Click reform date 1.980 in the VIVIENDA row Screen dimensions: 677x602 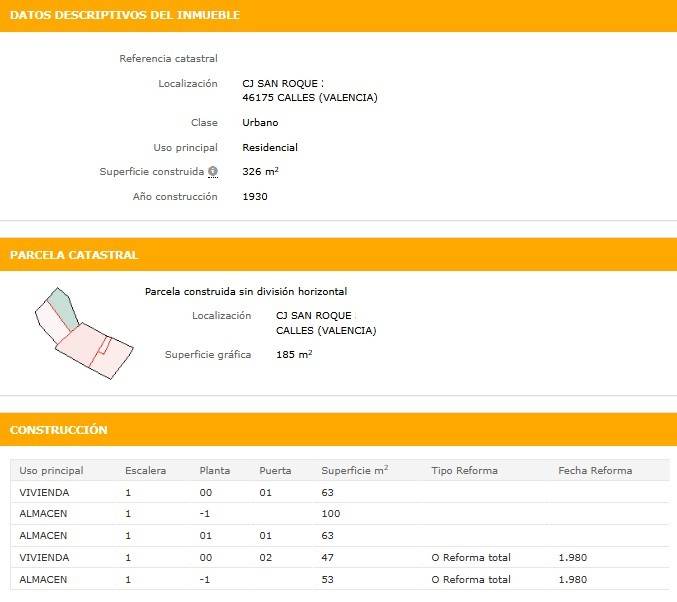[x=573, y=558]
